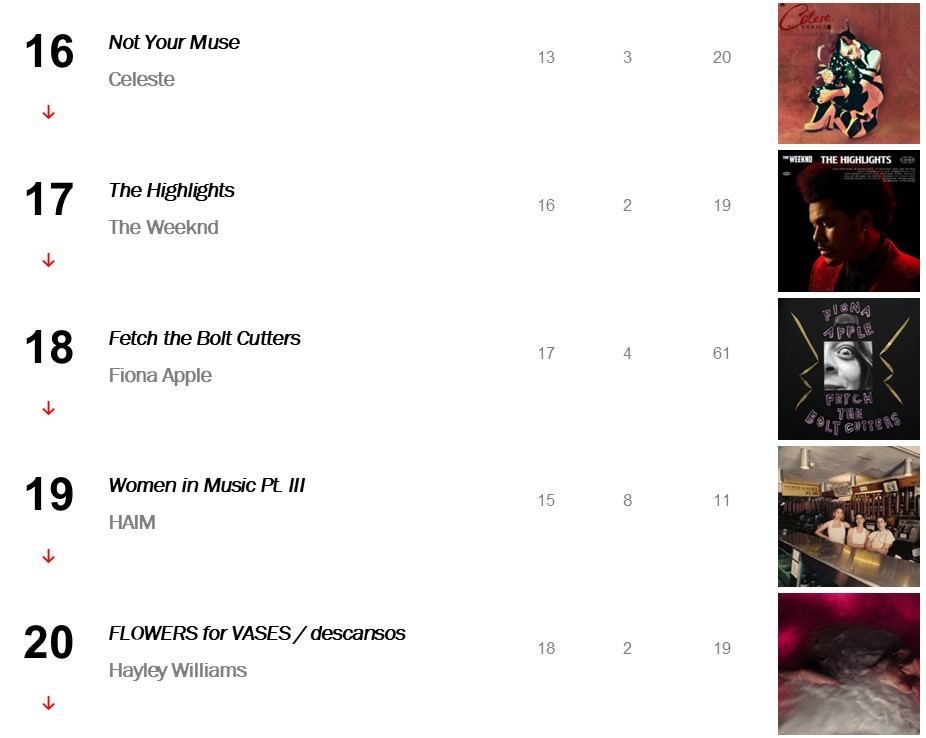
Task: Open Fetch the Bolt Cutters title link
Action: tap(204, 338)
